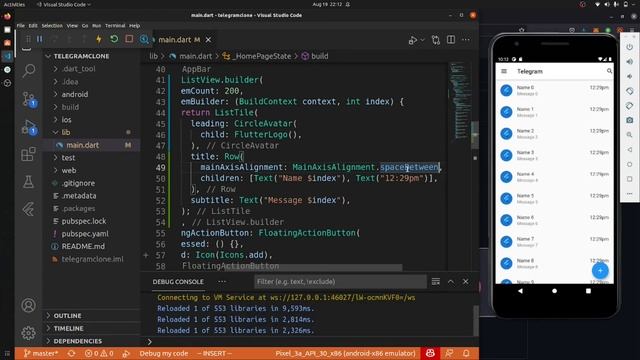
Task: Open changes compare icon in editor toolbar
Action: (436, 40)
